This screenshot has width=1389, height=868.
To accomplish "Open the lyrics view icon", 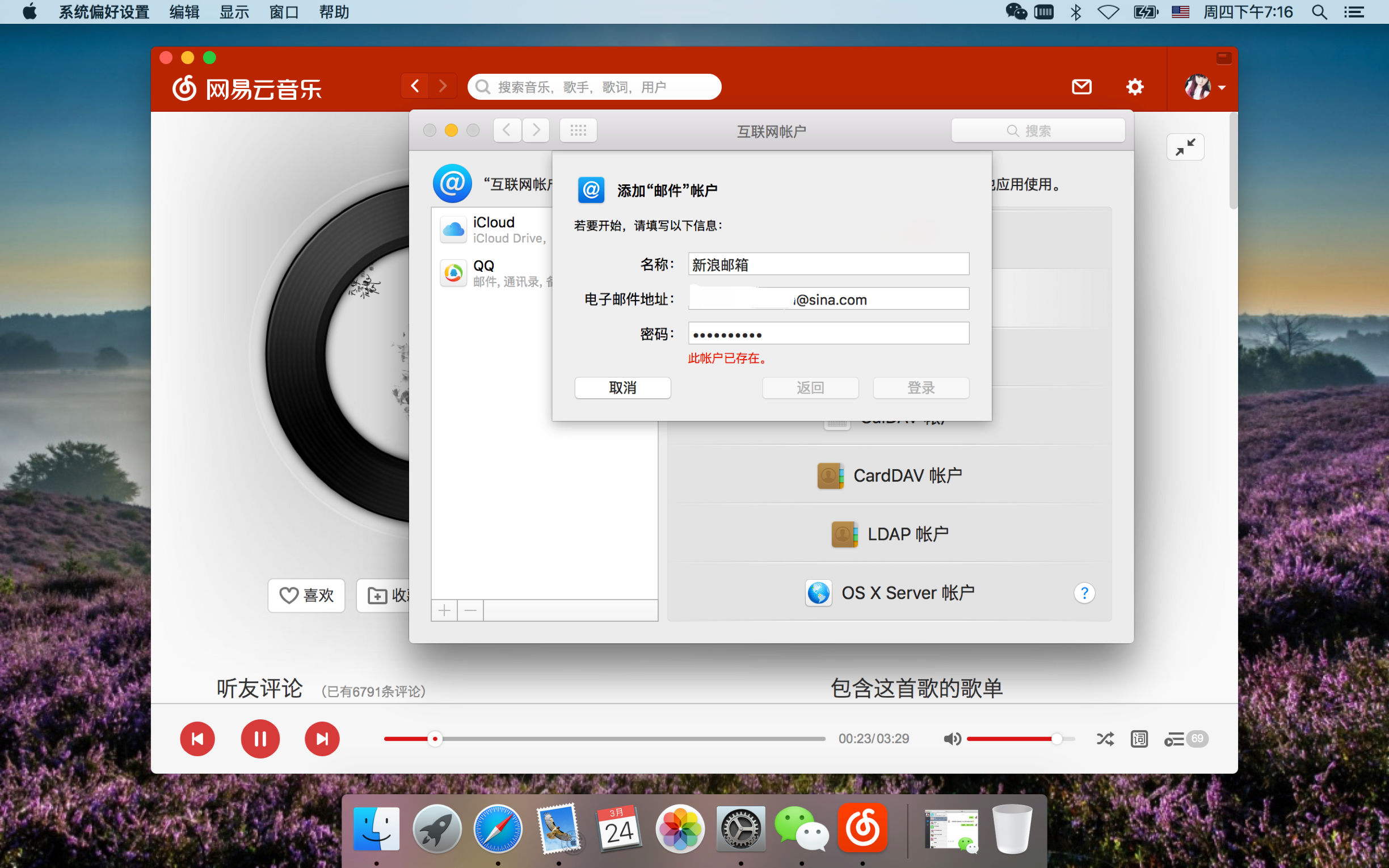I will [x=1139, y=739].
